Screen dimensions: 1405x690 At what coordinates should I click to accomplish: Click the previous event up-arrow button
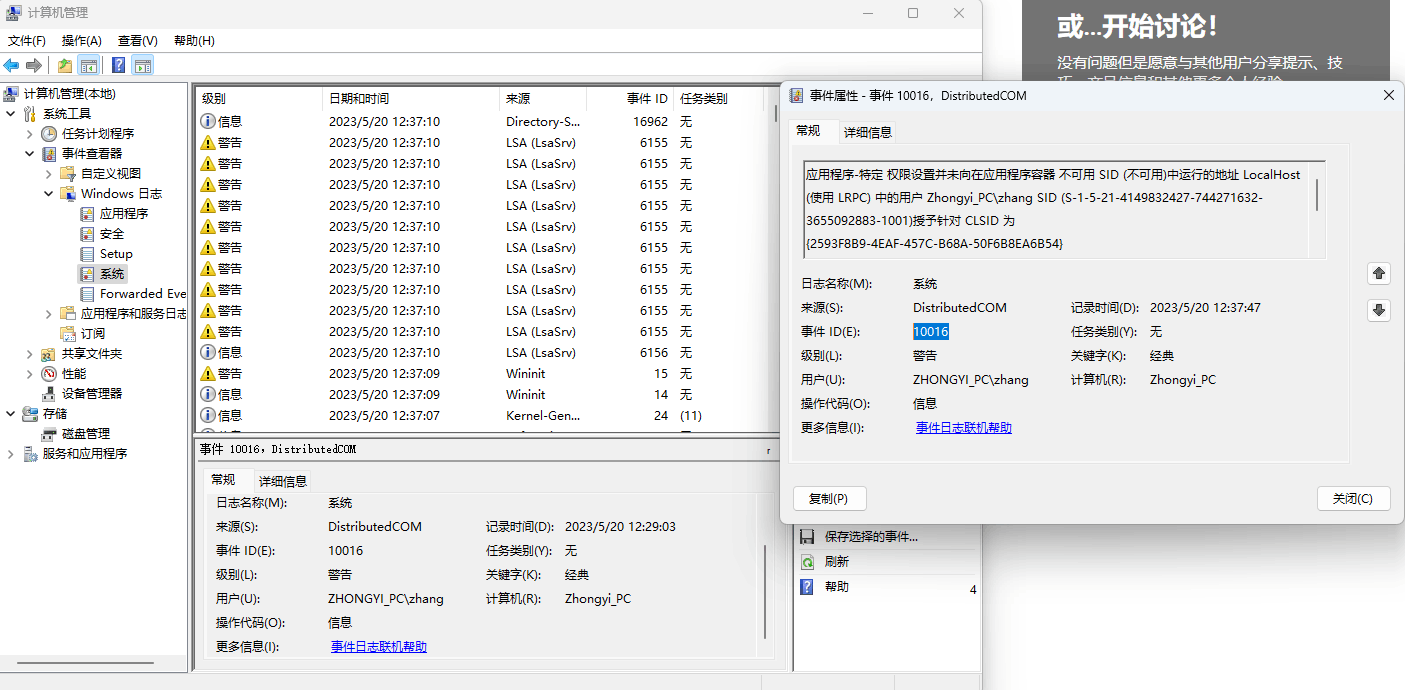point(1379,273)
